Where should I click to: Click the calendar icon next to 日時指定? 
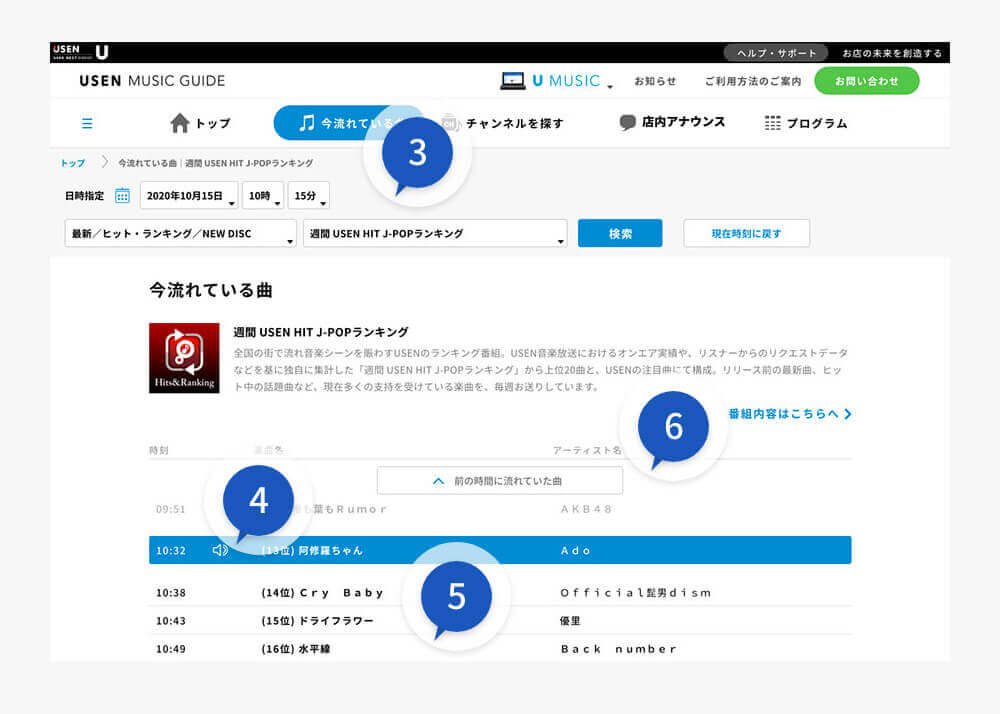point(122,195)
